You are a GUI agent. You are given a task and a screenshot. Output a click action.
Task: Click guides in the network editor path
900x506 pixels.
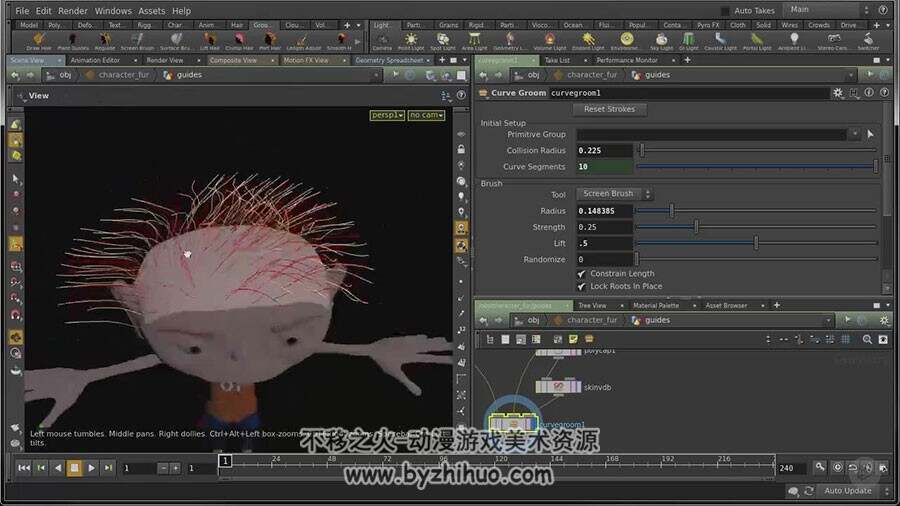(657, 321)
